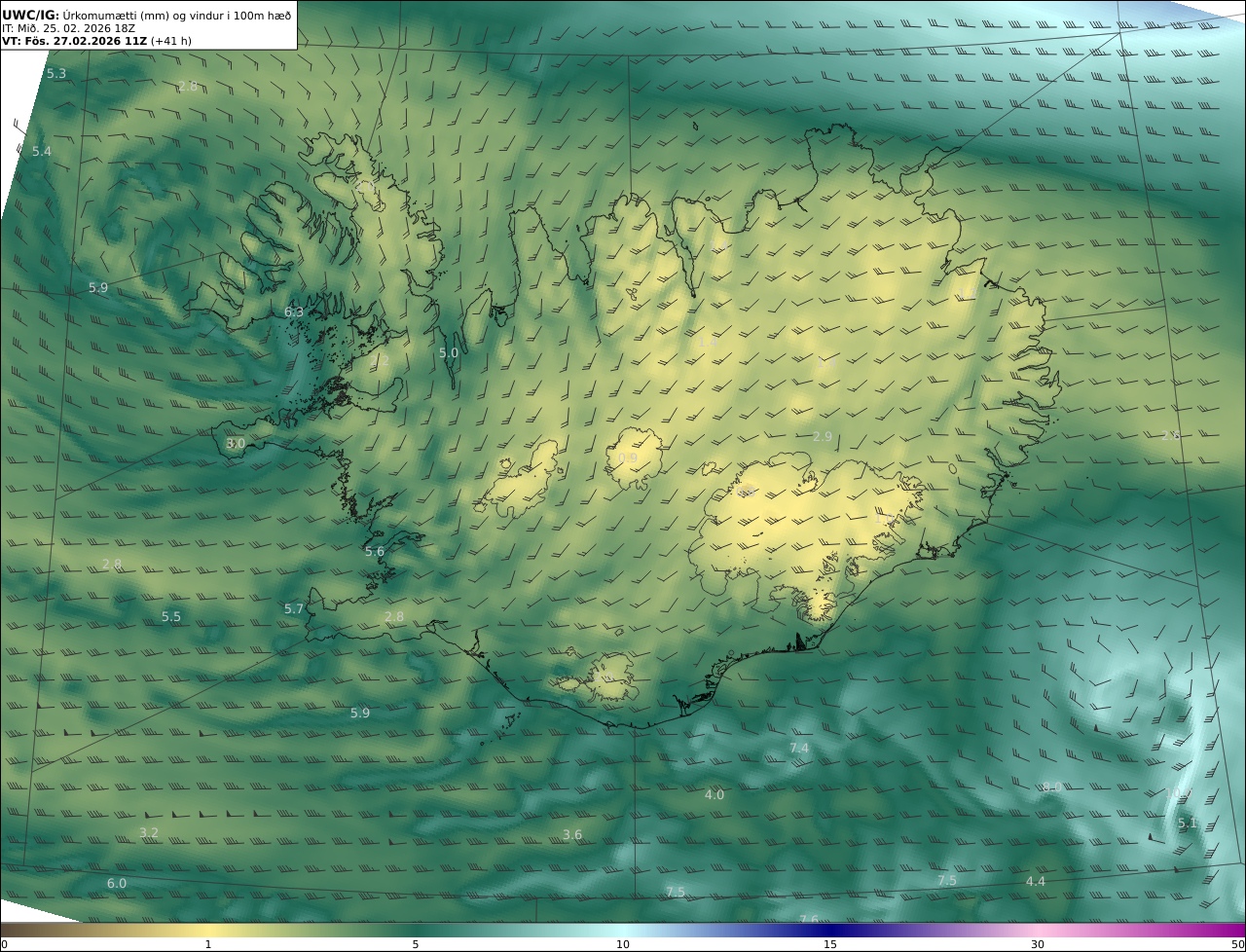Viewport: 1246px width, 952px height.
Task: Click the 7.6 value above the colorbar
Action: coord(809,920)
